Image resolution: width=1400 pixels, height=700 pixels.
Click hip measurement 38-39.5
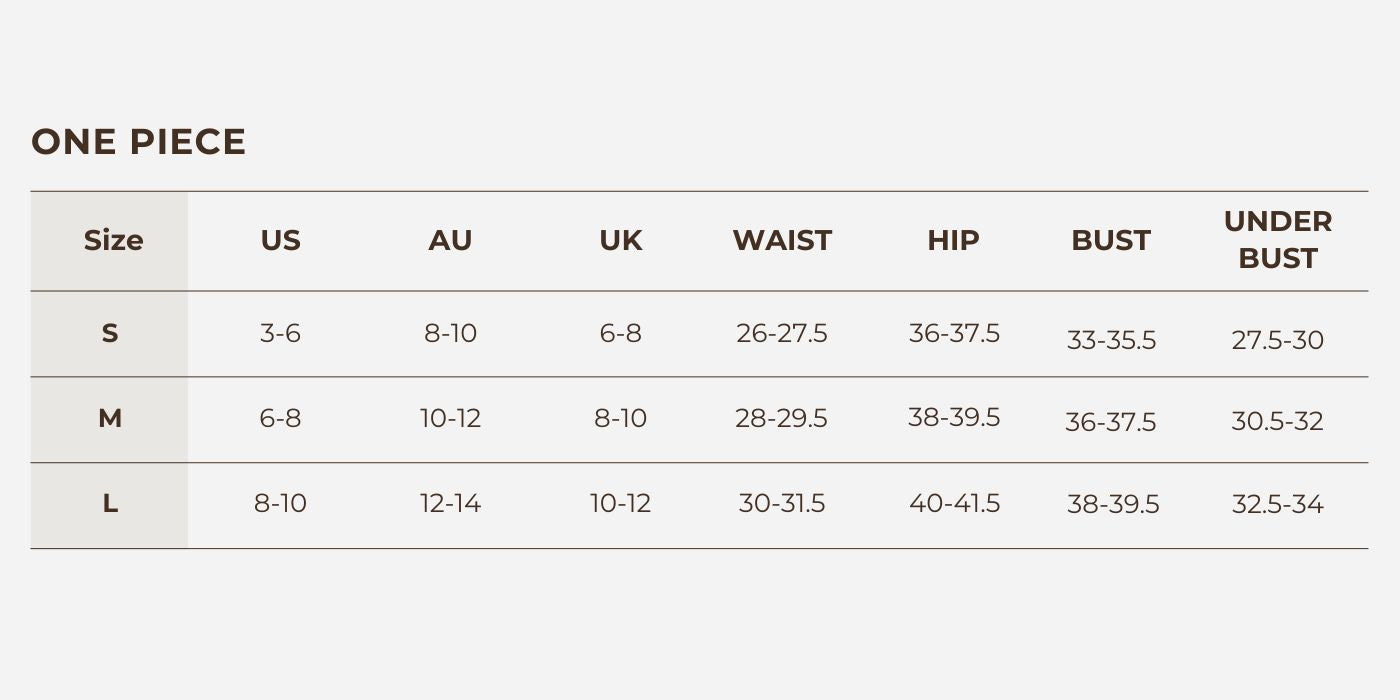(x=954, y=417)
